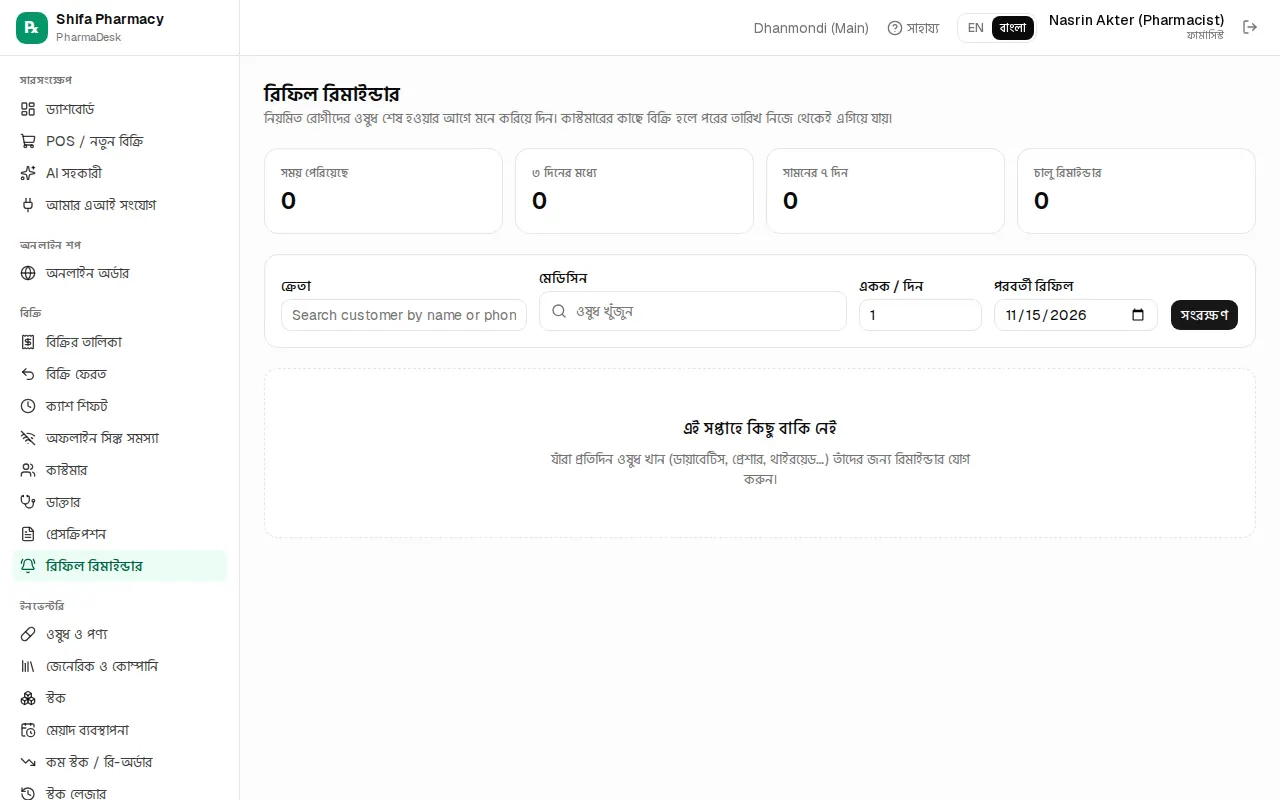Image resolution: width=1280 pixels, height=800 pixels.
Task: Click the ওষুধ ও পণ্য pill icon
Action: point(28,634)
